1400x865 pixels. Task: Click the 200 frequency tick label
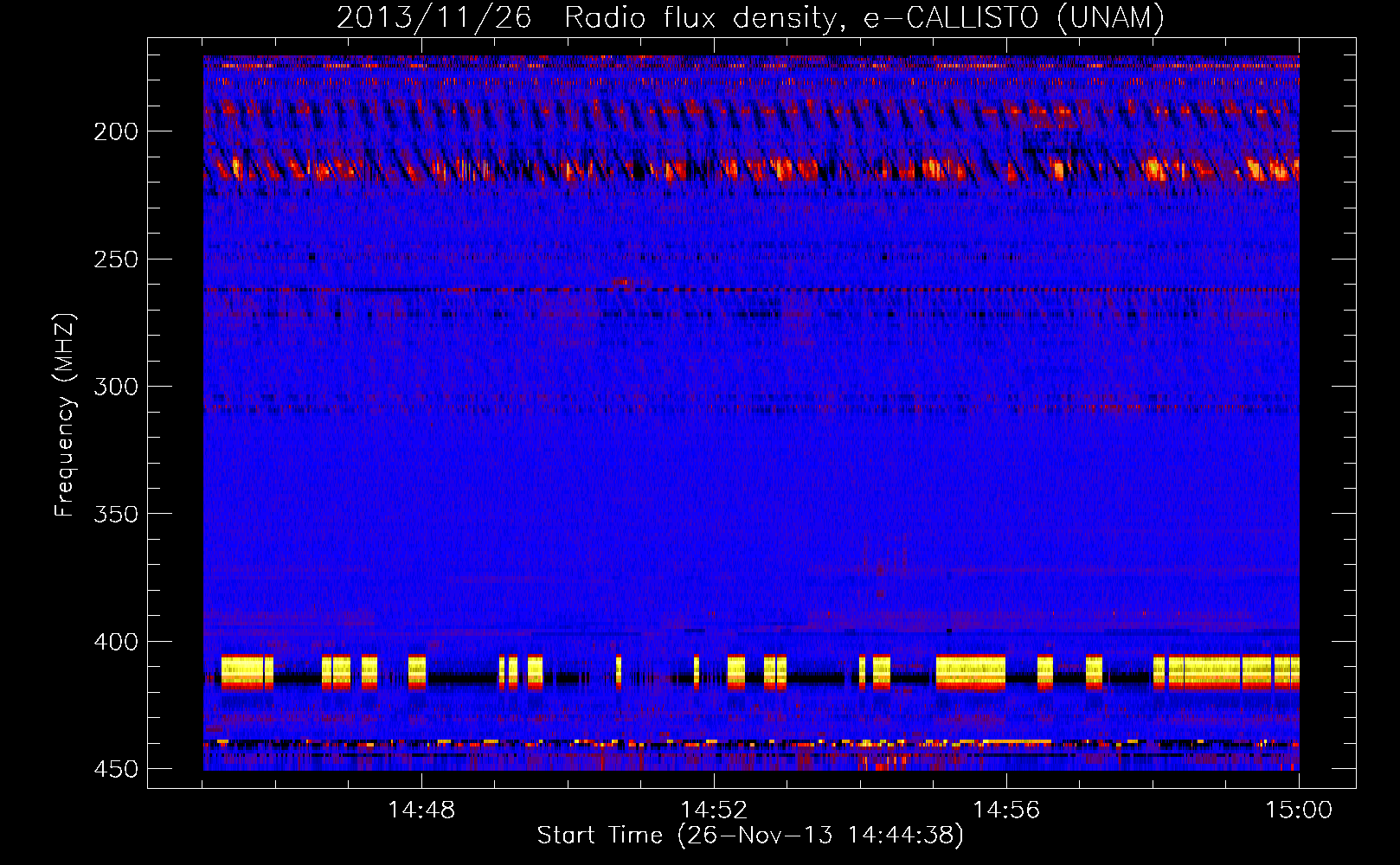tap(116, 131)
